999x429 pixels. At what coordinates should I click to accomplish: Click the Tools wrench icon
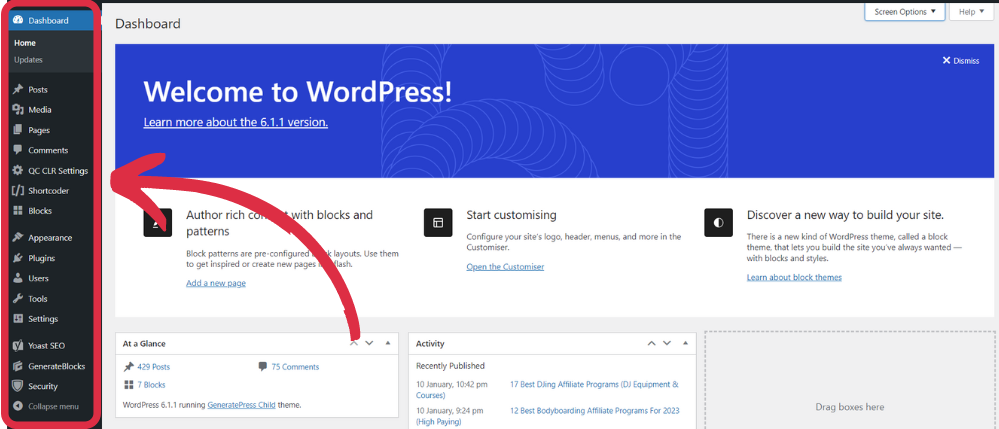point(18,299)
